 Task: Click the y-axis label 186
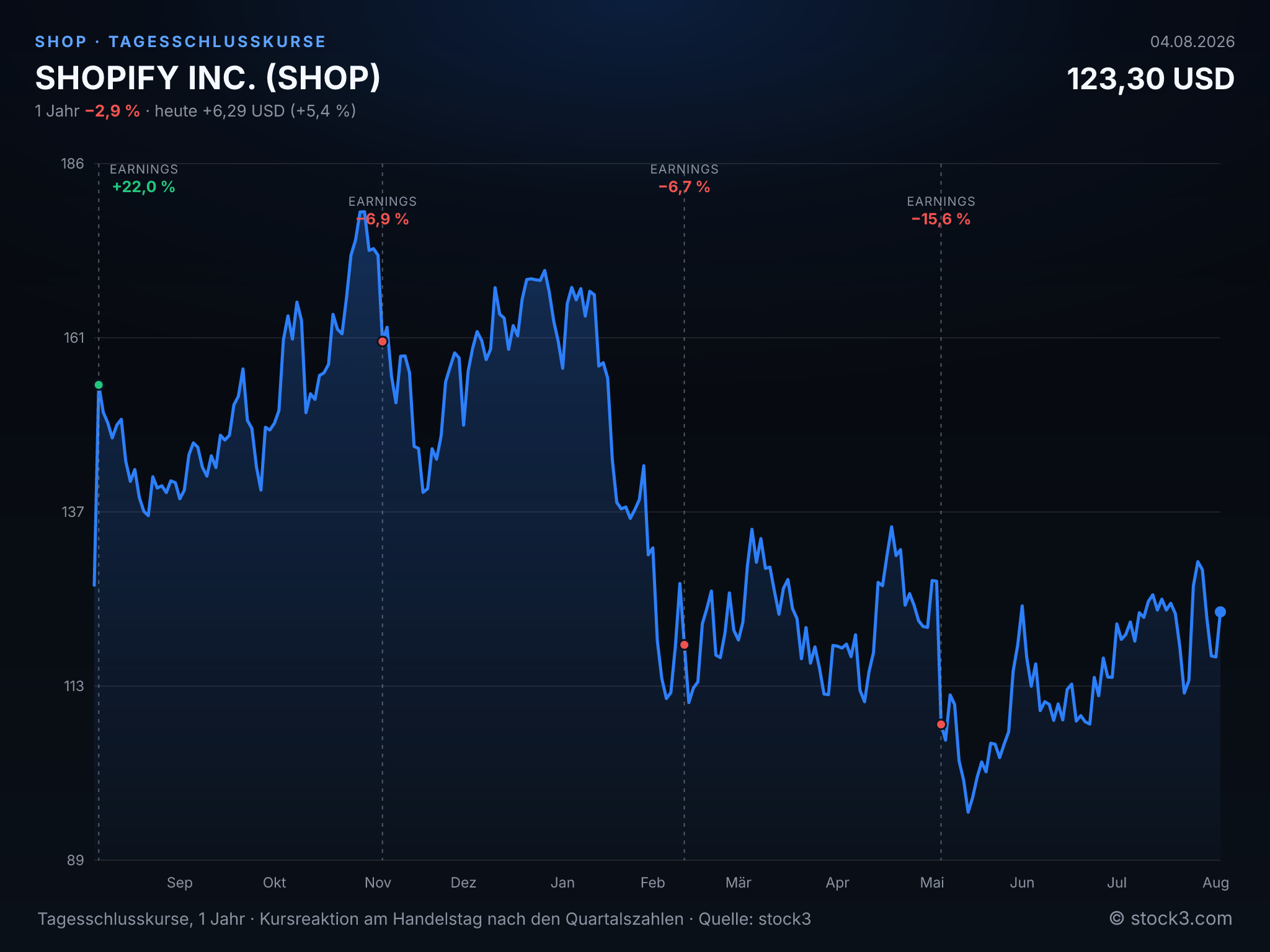pos(72,164)
